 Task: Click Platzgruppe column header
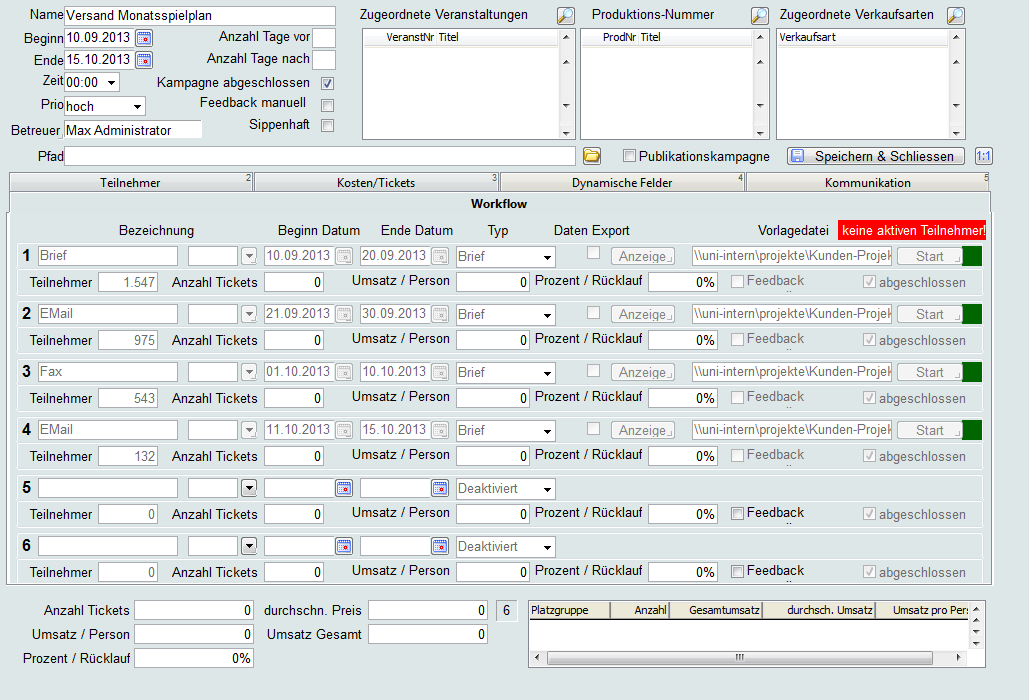pos(570,610)
